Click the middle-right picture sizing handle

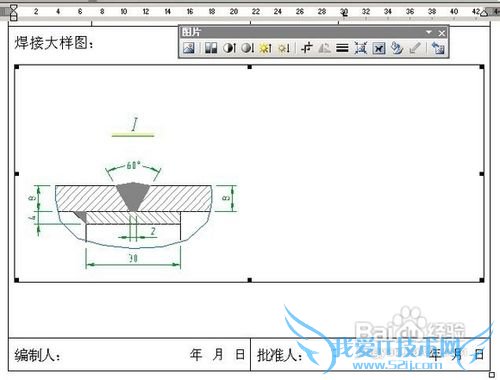point(482,174)
